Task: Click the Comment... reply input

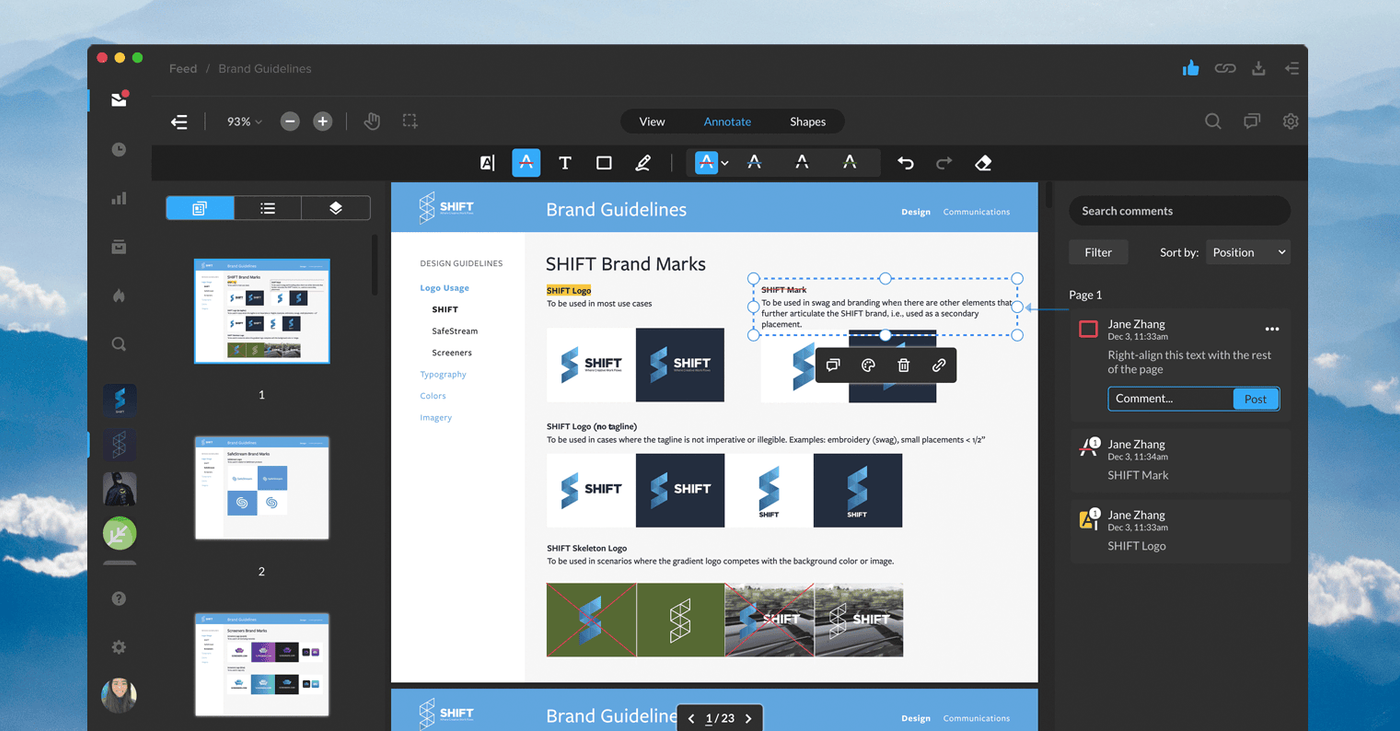Action: pos(1170,399)
